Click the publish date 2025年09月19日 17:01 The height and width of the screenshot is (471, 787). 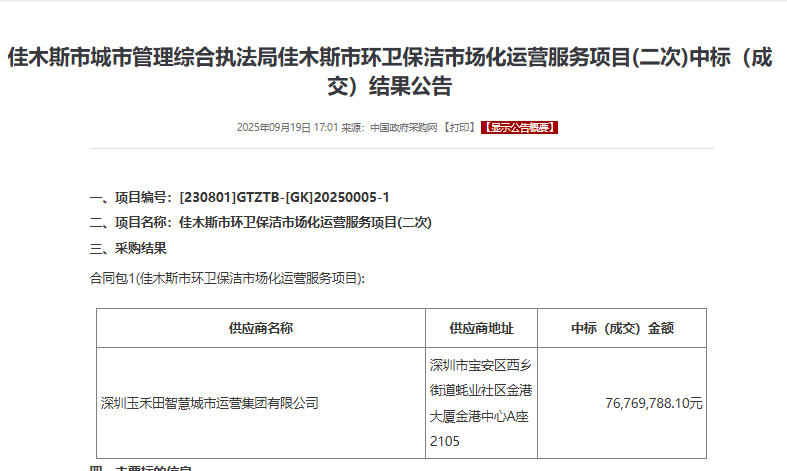pos(287,128)
